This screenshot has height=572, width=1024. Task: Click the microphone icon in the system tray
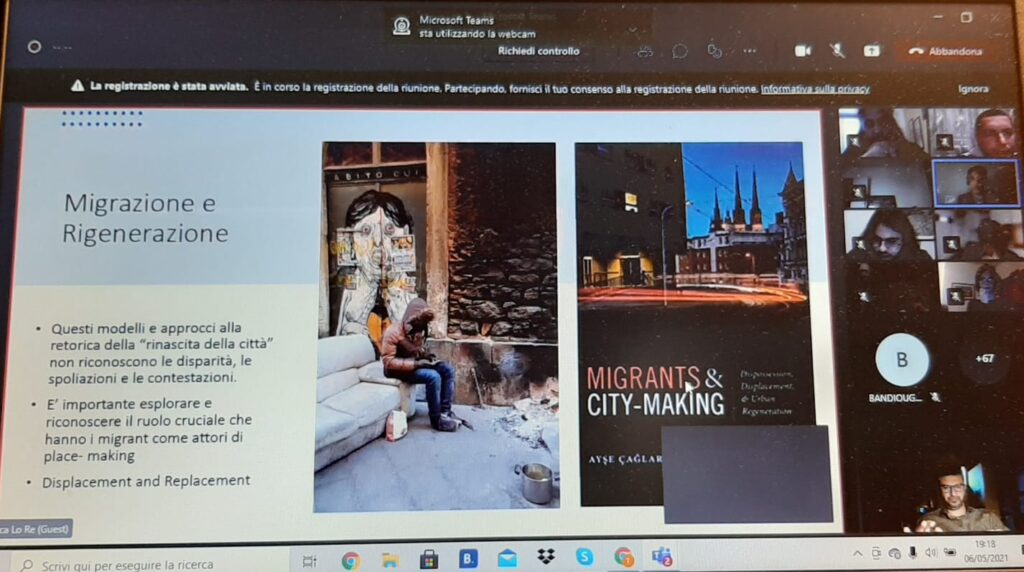click(x=912, y=553)
